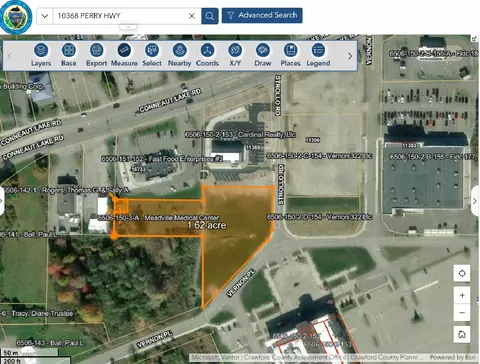Expand the right side panel arrow

(475, 201)
